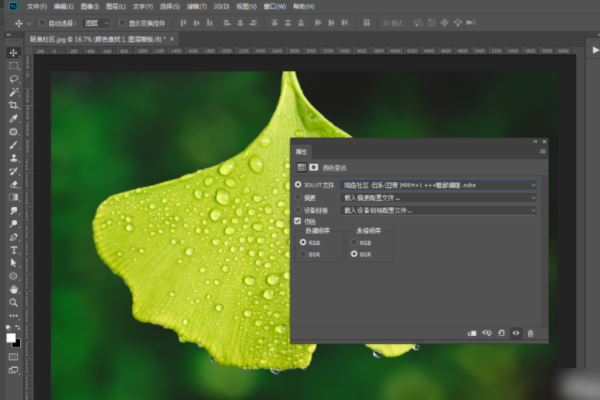The image size is (600, 400).
Task: Open the Properties panel flyout menu
Action: click(x=543, y=152)
